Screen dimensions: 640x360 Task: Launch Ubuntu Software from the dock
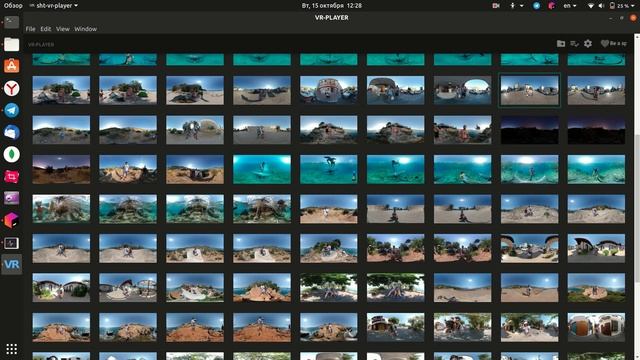pos(11,66)
